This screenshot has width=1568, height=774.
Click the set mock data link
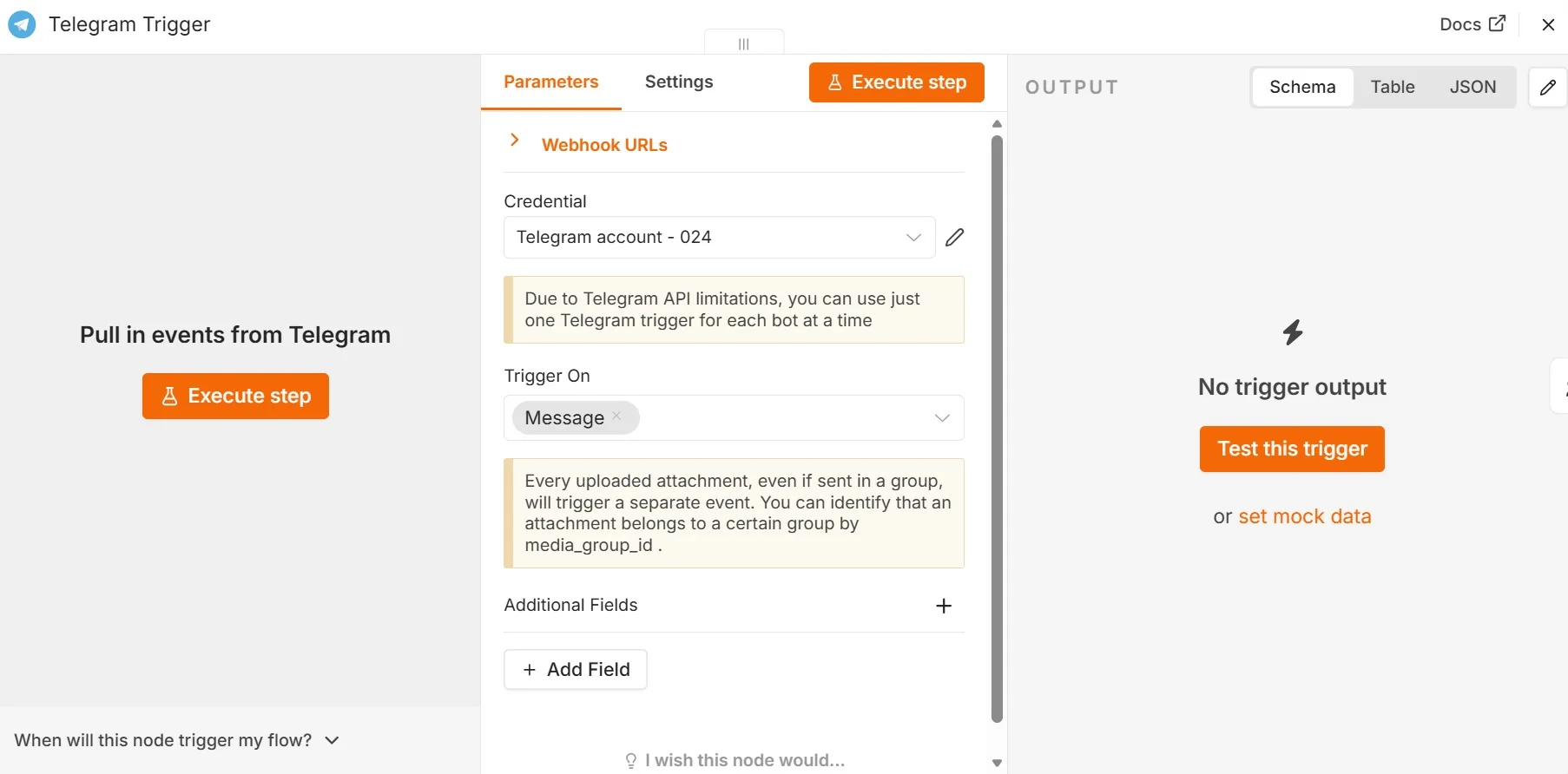[x=1305, y=516]
